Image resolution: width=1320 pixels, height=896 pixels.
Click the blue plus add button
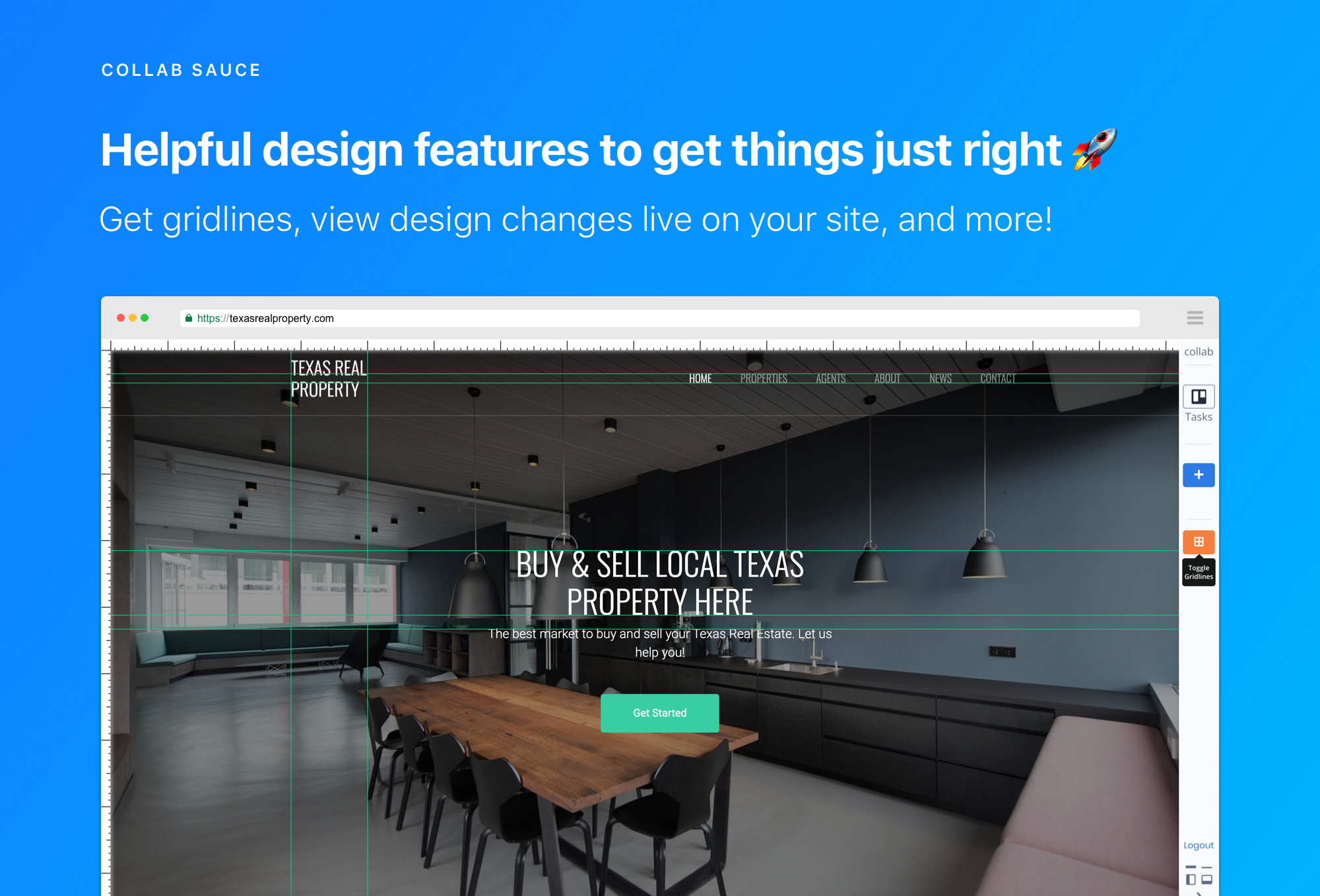[1199, 475]
